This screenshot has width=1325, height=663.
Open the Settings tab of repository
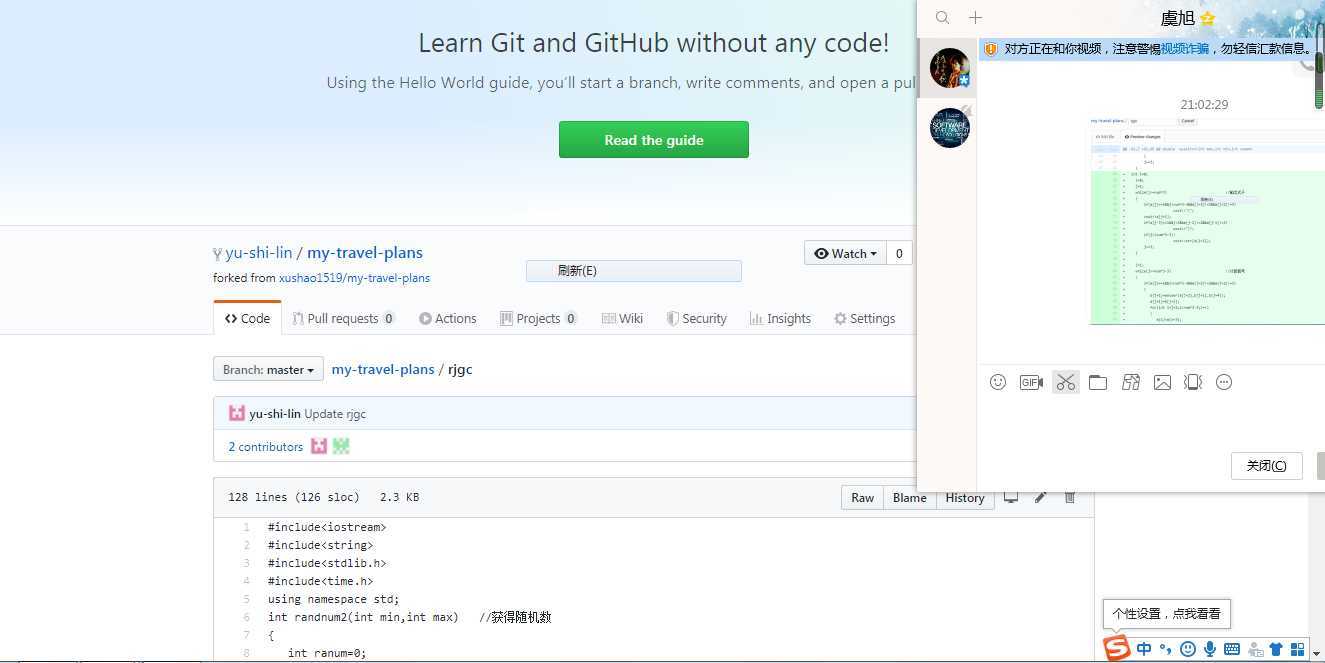click(864, 318)
